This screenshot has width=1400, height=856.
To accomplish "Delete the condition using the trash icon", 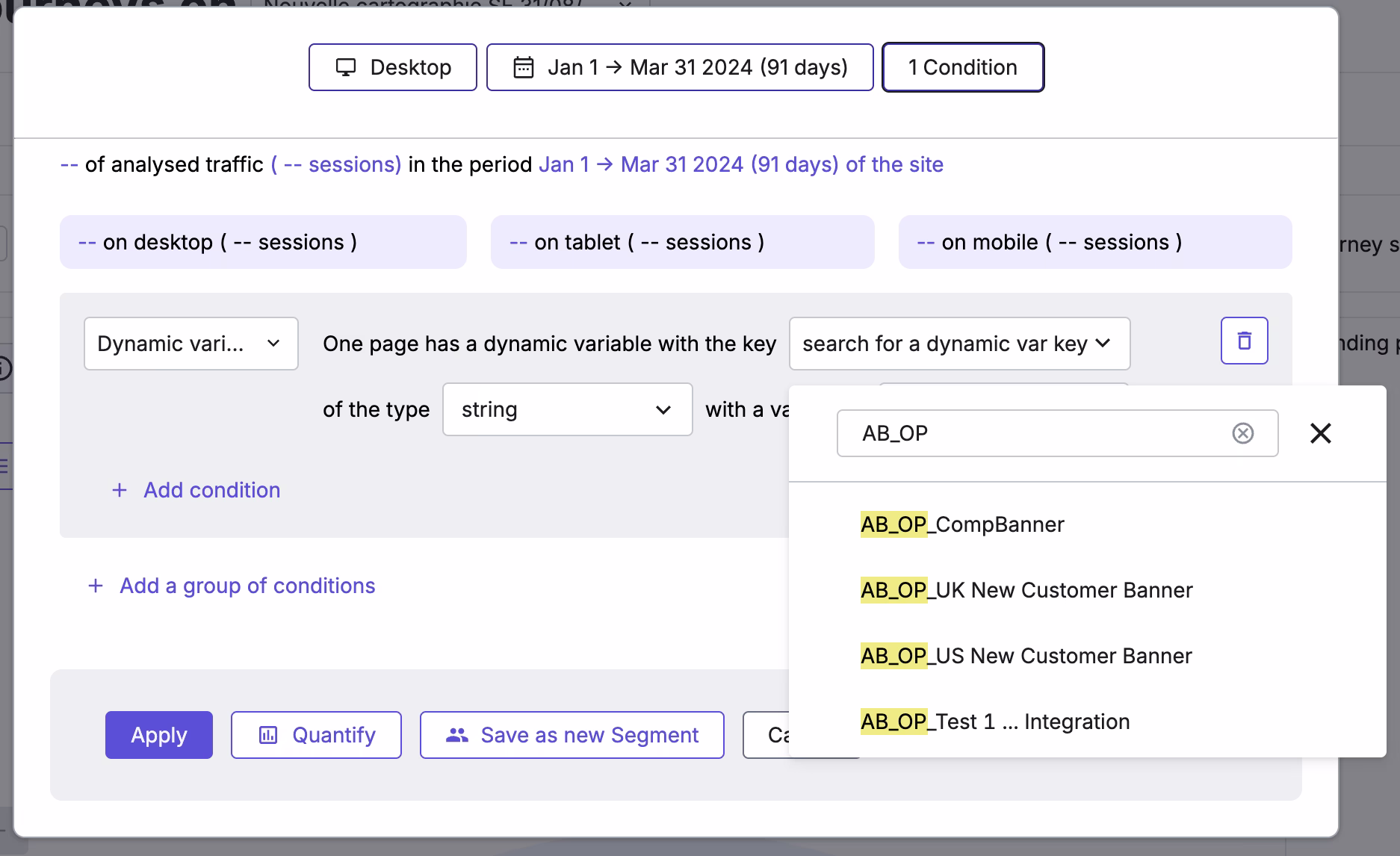I will [x=1244, y=341].
